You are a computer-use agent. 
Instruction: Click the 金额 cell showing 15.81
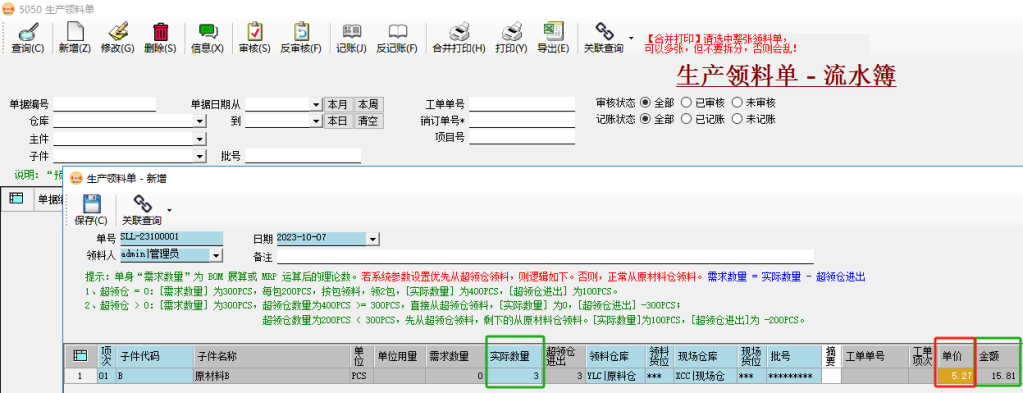pyautogui.click(x=998, y=376)
